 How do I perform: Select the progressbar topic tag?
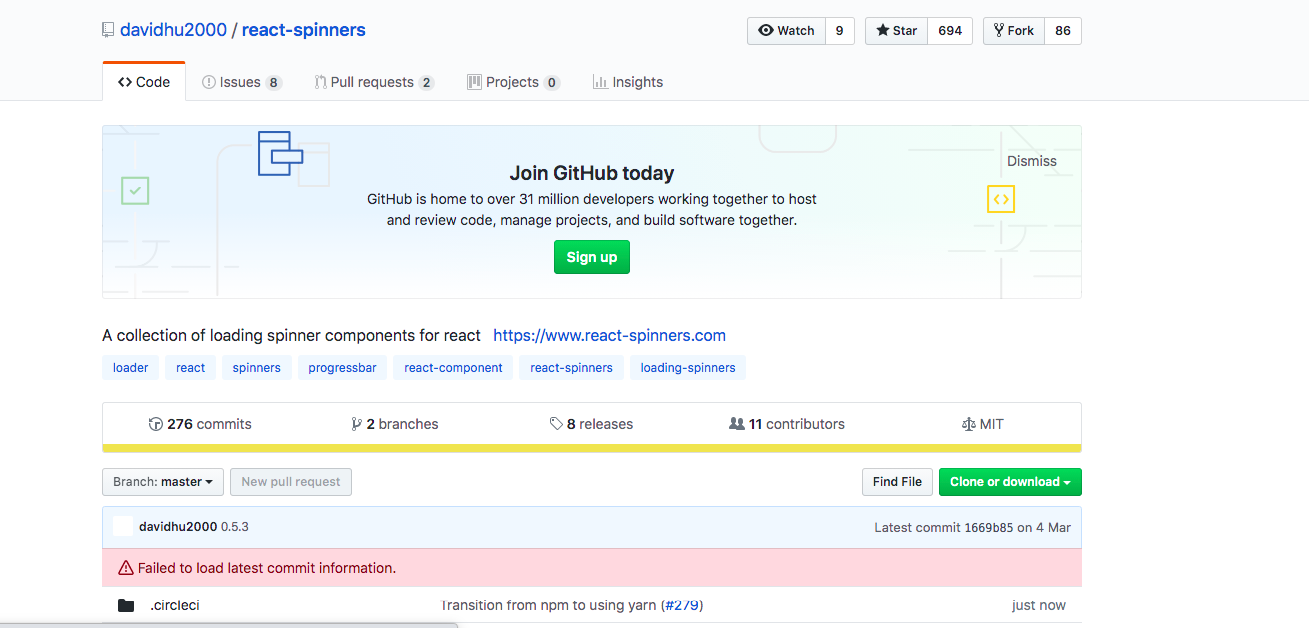[x=342, y=368]
